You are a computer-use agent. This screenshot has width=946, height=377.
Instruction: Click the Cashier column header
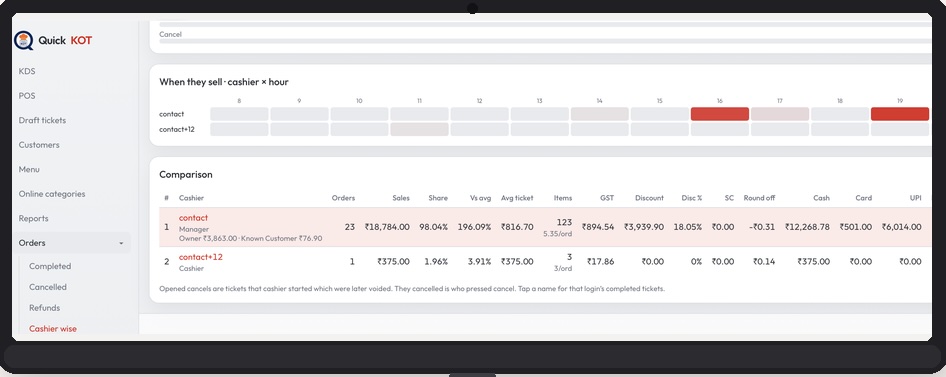(x=191, y=198)
